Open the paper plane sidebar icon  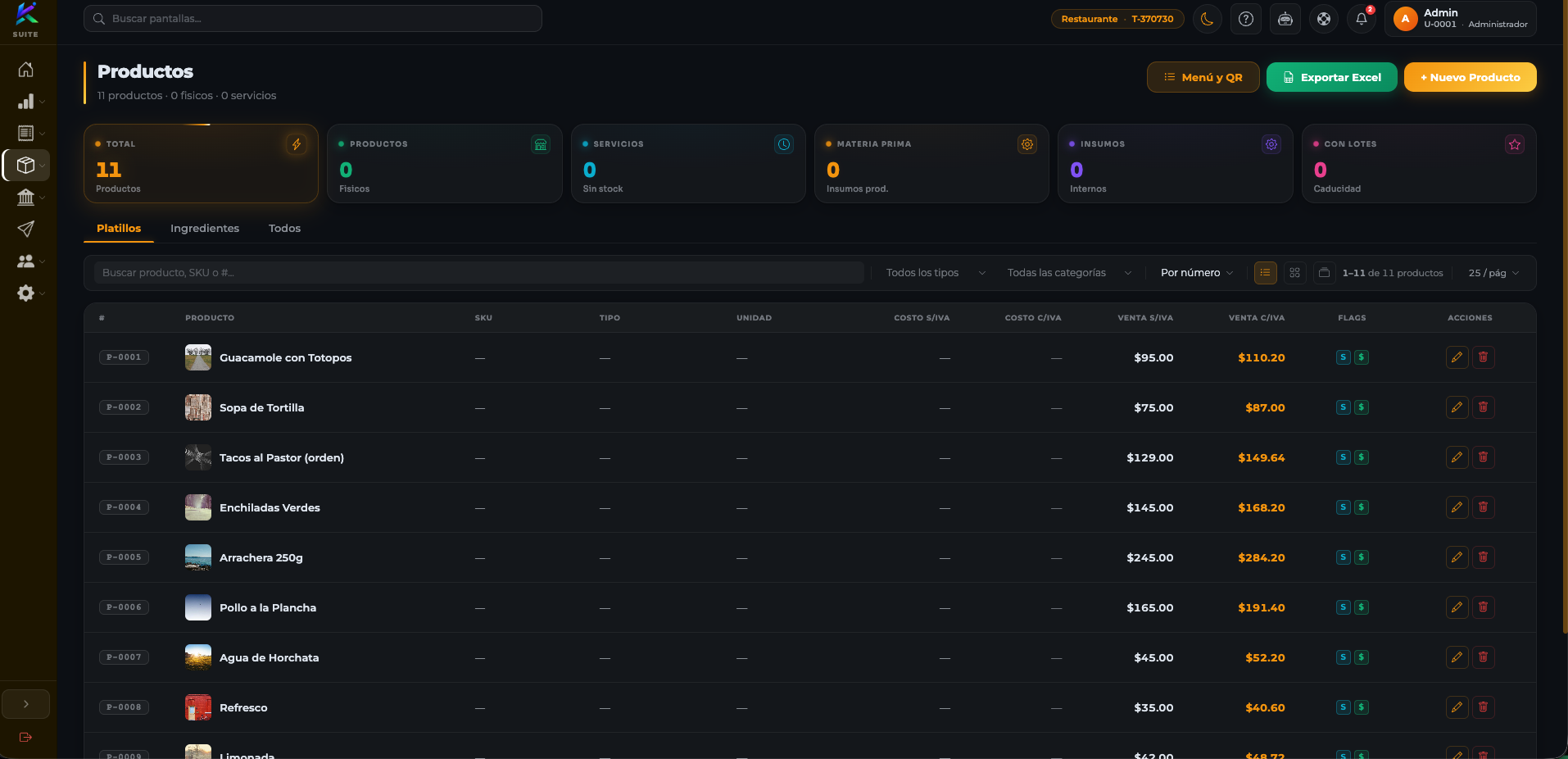tap(26, 229)
